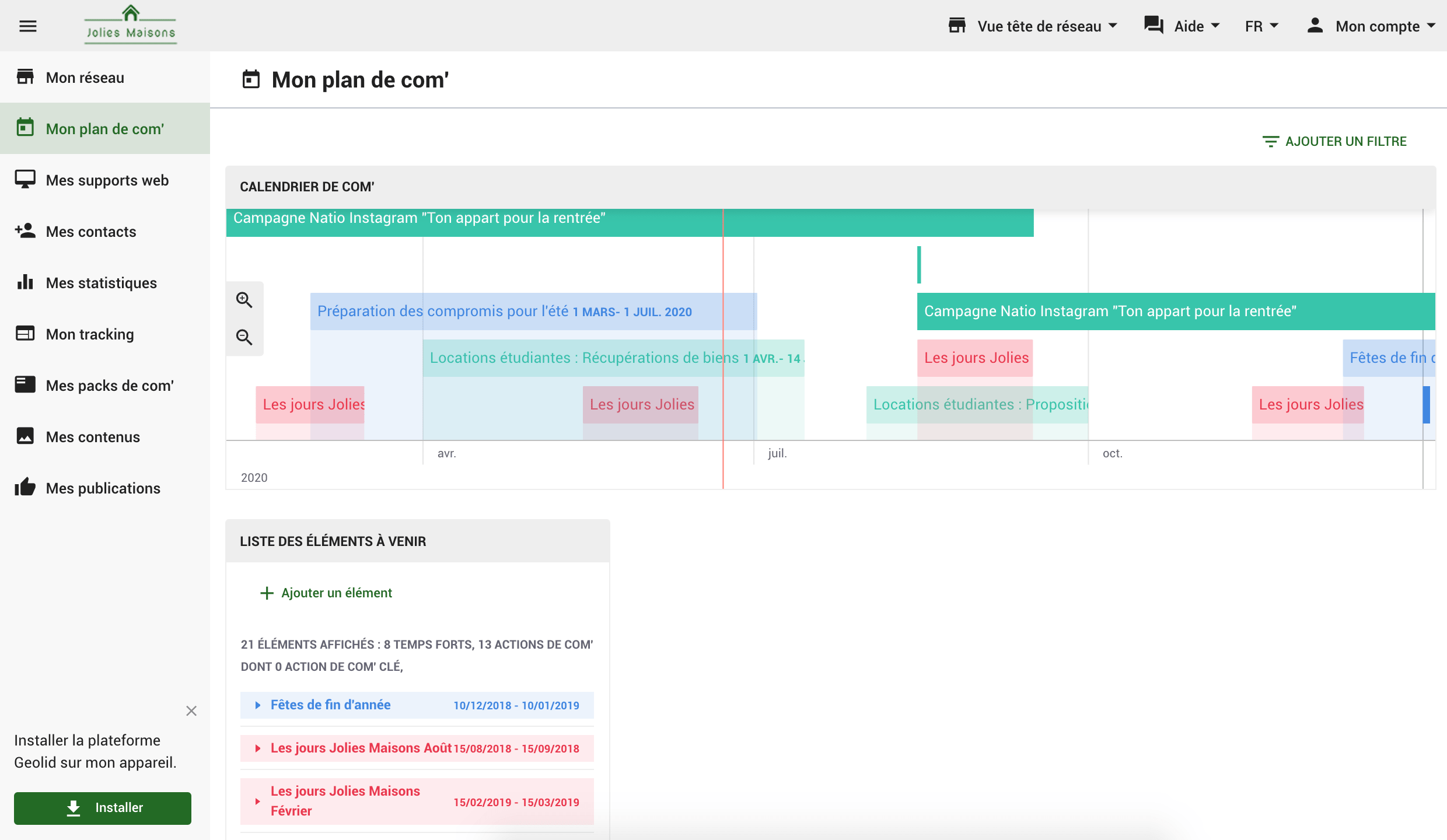Screen dimensions: 1447x840
Task: Click the person icon next to Mon compte
Action: (1315, 26)
